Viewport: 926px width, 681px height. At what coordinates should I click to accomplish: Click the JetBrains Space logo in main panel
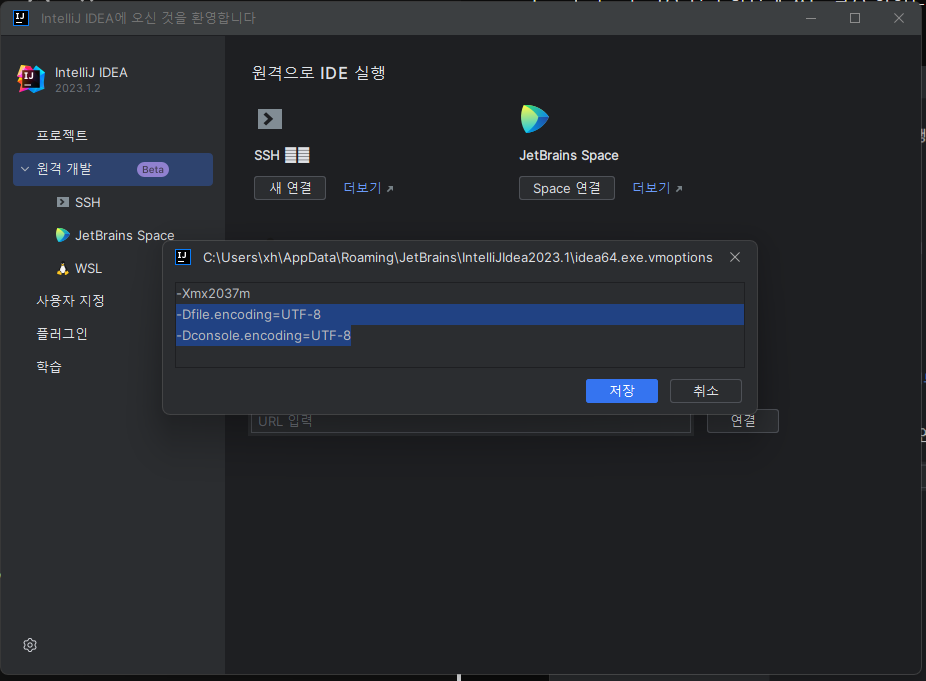[x=534, y=119]
